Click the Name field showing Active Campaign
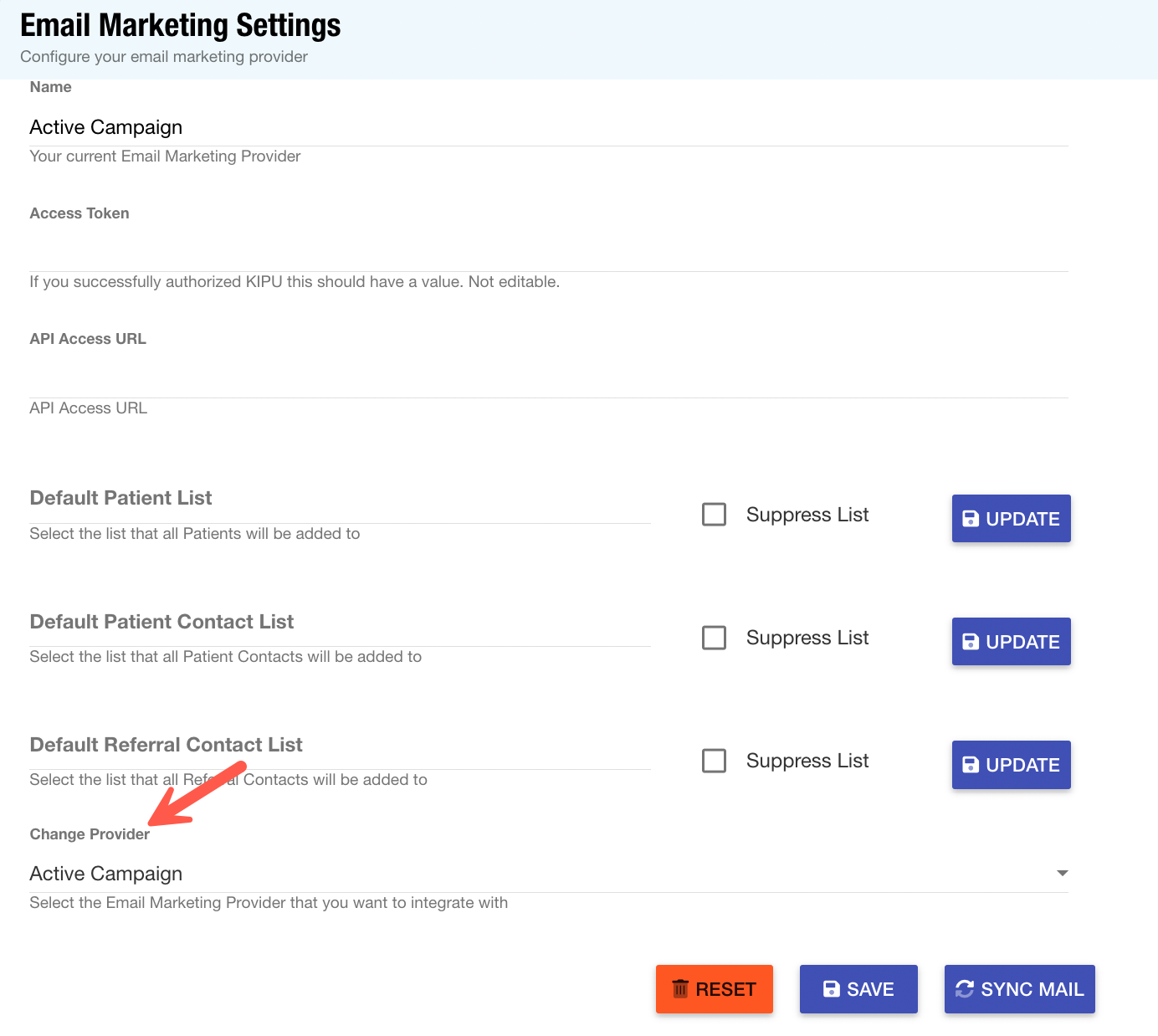This screenshot has height=1036, width=1158. click(x=548, y=127)
